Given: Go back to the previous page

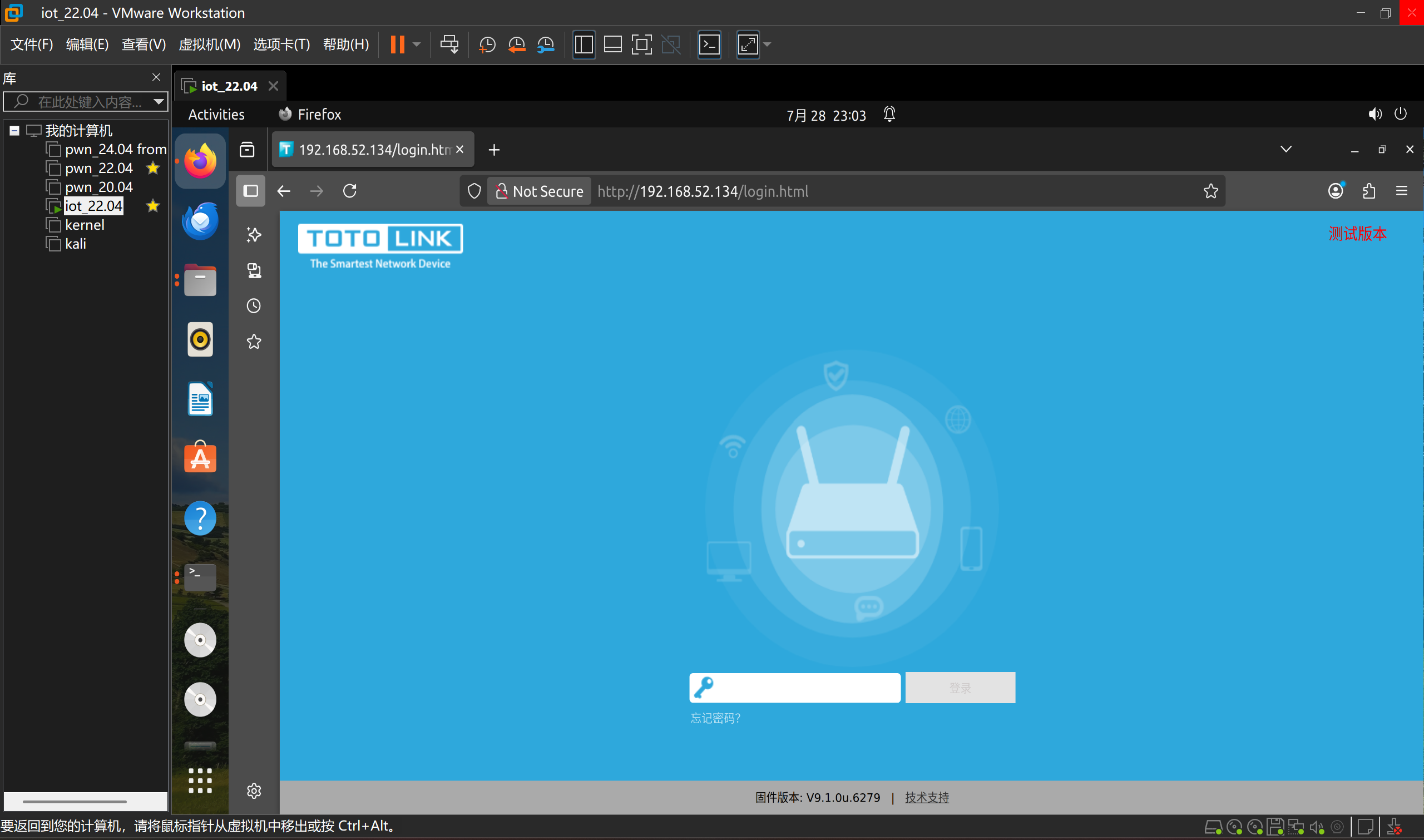Looking at the screenshot, I should click(x=284, y=191).
